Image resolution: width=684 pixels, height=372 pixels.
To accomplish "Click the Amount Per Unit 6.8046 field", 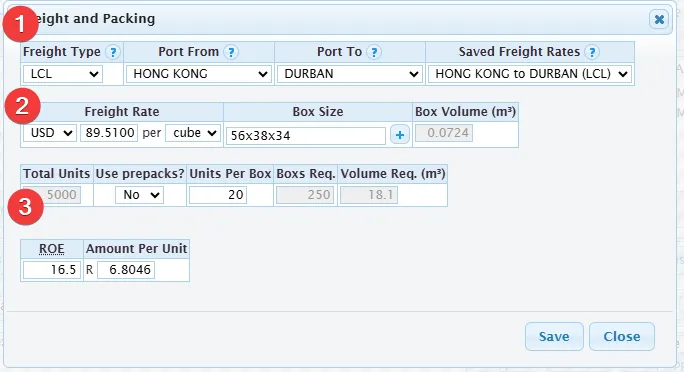I will coord(126,270).
